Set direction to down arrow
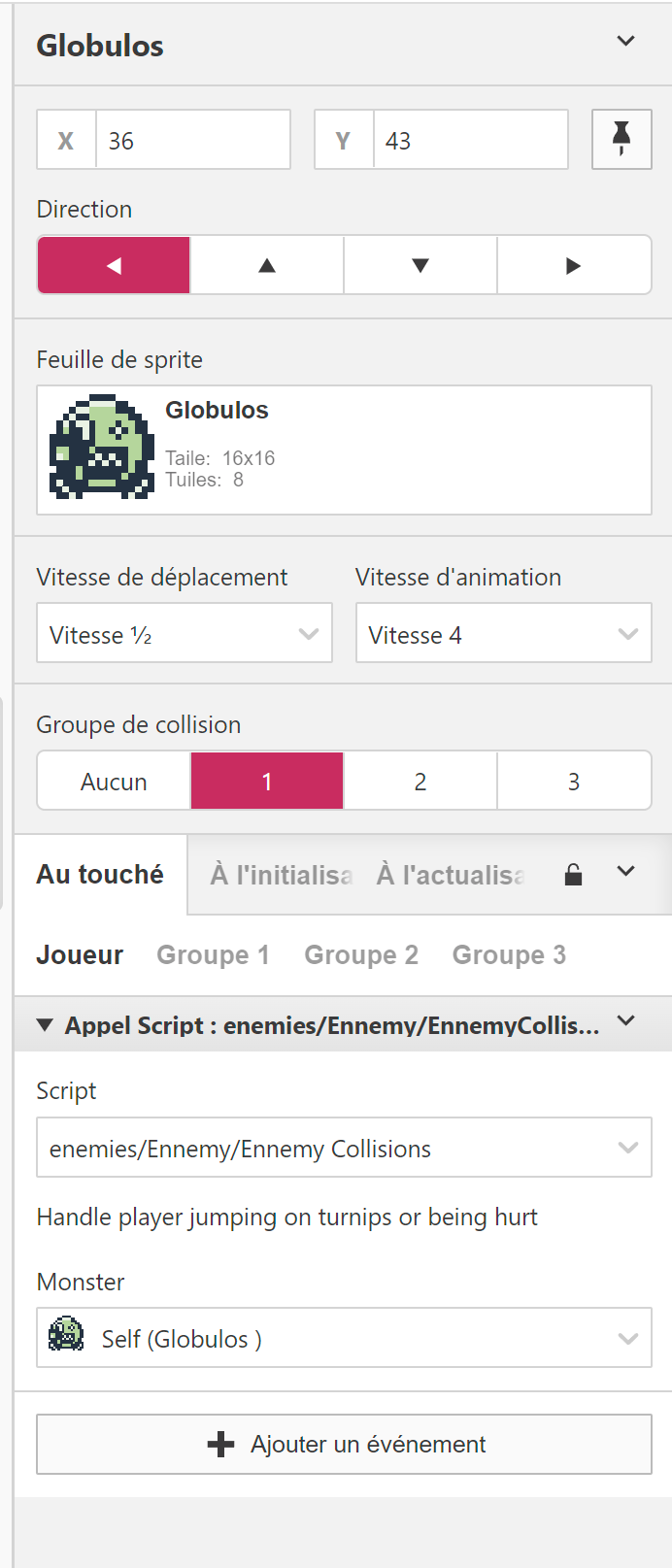The image size is (672, 1568). point(420,265)
